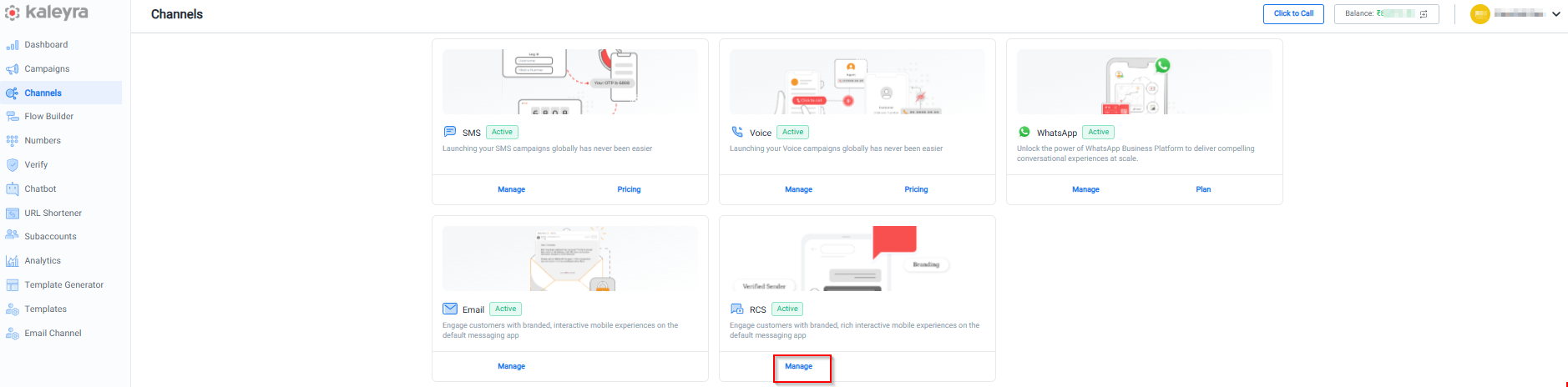
Task: Click the yellow user avatar
Action: (x=1480, y=14)
